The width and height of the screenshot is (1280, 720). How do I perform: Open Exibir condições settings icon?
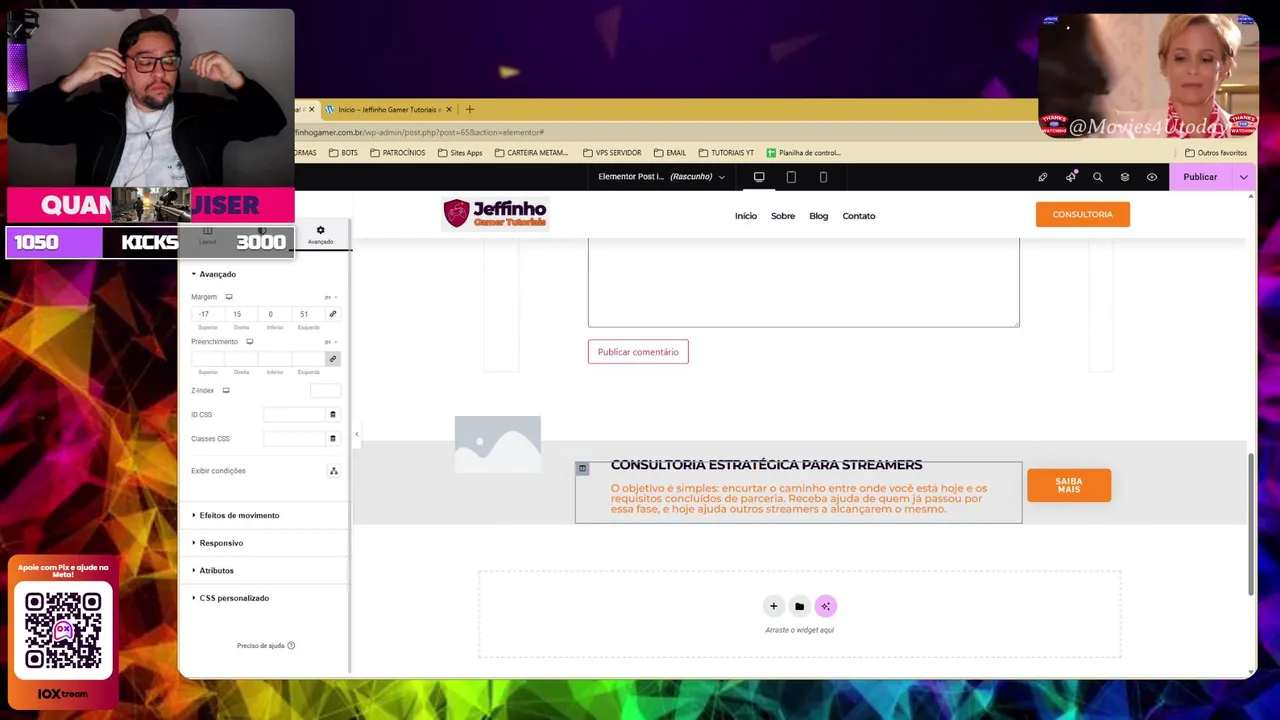tap(334, 471)
